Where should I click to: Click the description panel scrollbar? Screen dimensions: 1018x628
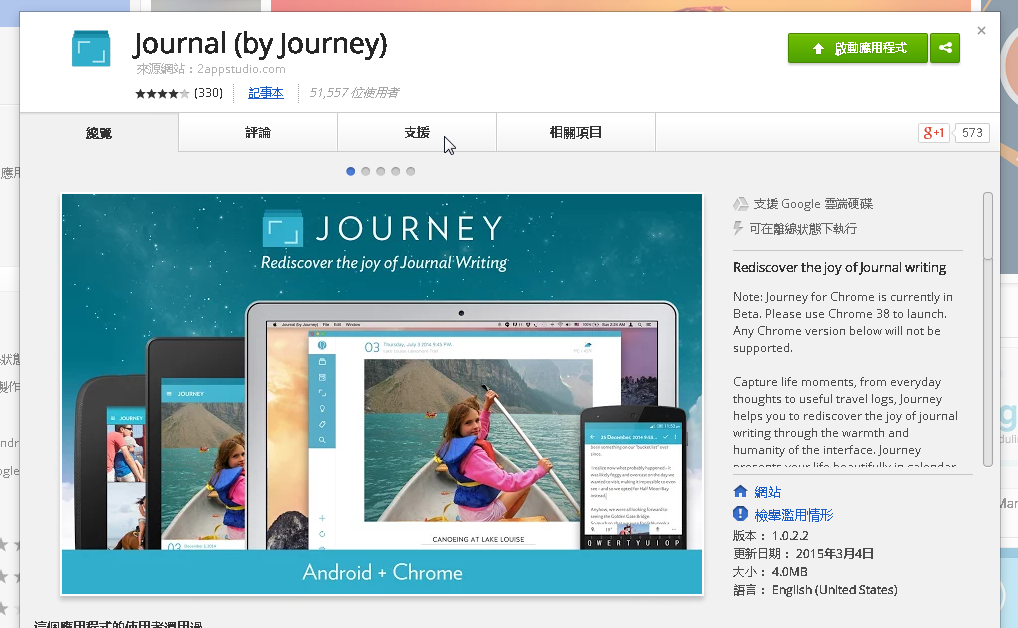[x=988, y=329]
